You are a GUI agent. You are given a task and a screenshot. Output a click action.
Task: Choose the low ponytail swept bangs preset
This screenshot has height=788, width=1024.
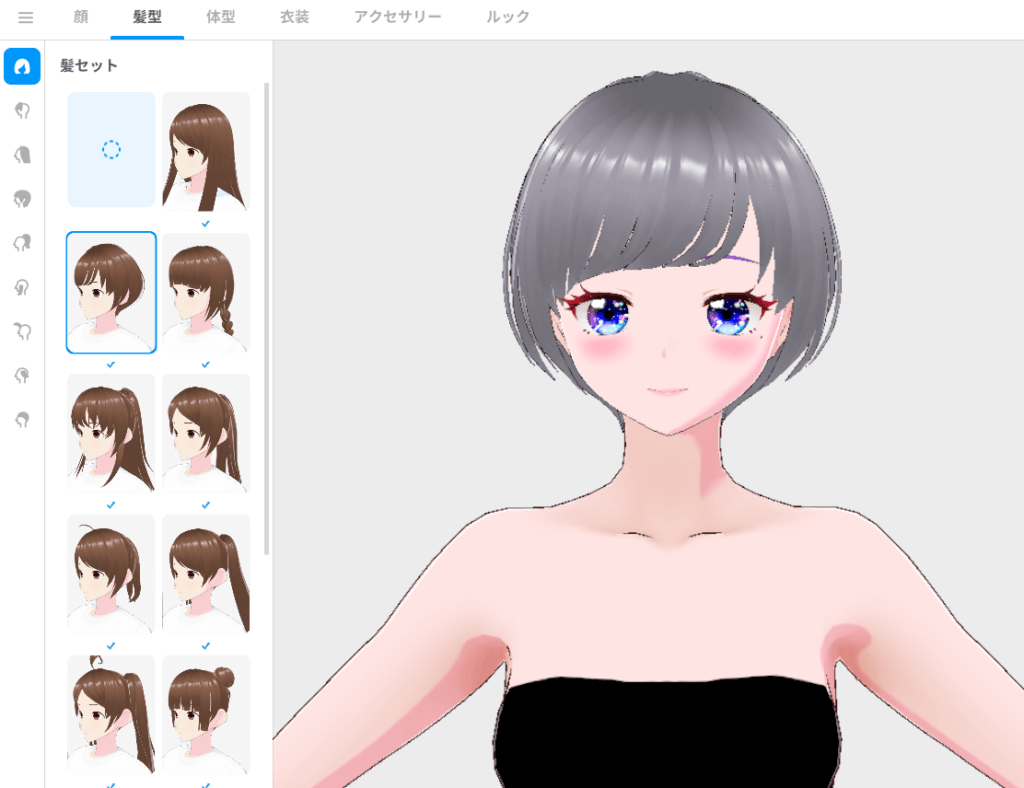[x=206, y=433]
